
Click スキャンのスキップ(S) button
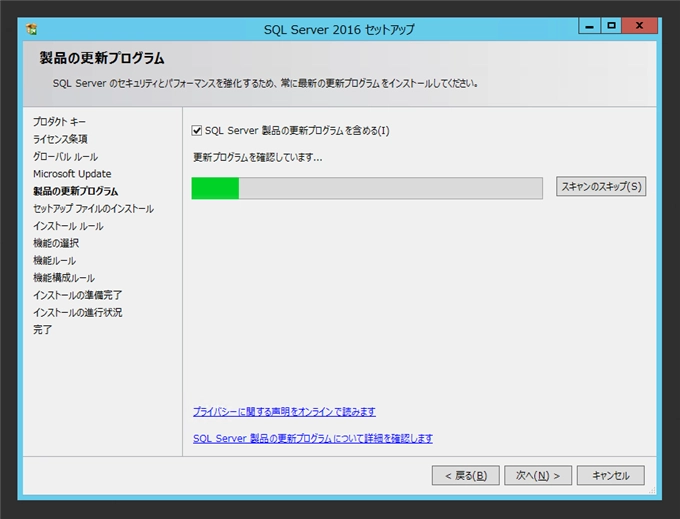(x=601, y=186)
